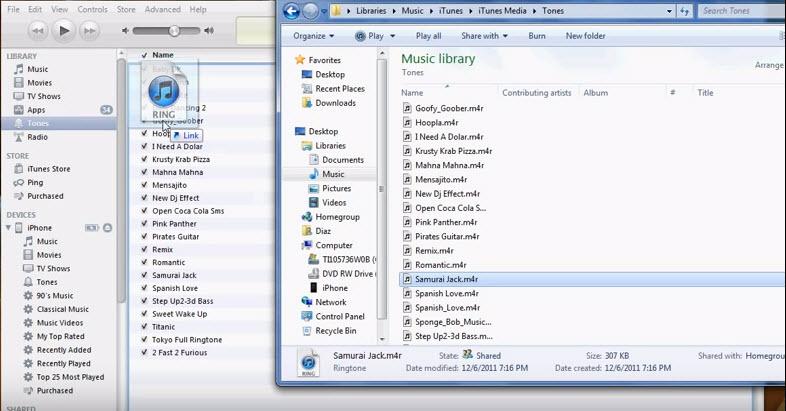
Task: Click the iTunes Play button
Action: [x=64, y=31]
